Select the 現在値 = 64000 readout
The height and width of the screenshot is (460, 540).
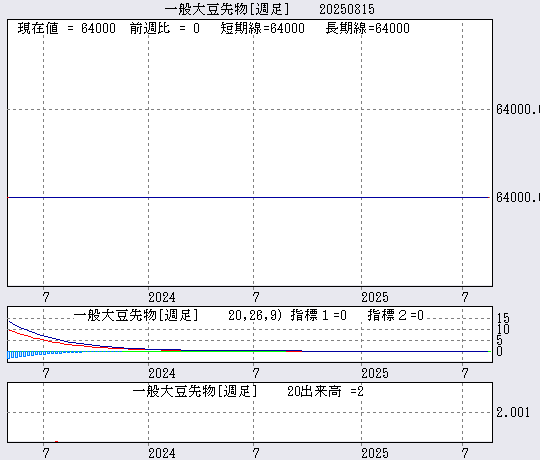coord(66,28)
